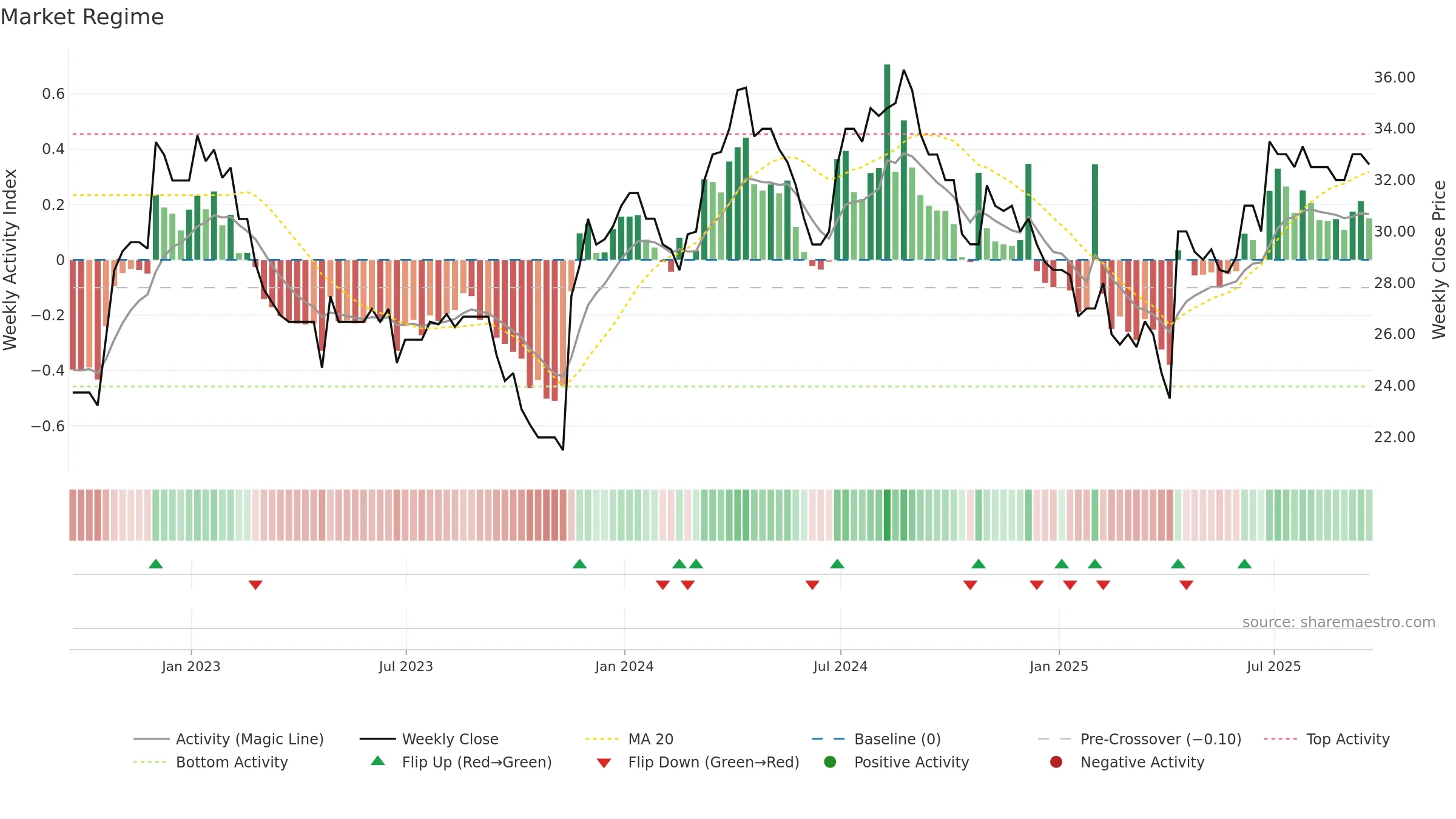Click the first green flip-up triangle before Jan 2023
The width and height of the screenshot is (1456, 819).
click(156, 564)
